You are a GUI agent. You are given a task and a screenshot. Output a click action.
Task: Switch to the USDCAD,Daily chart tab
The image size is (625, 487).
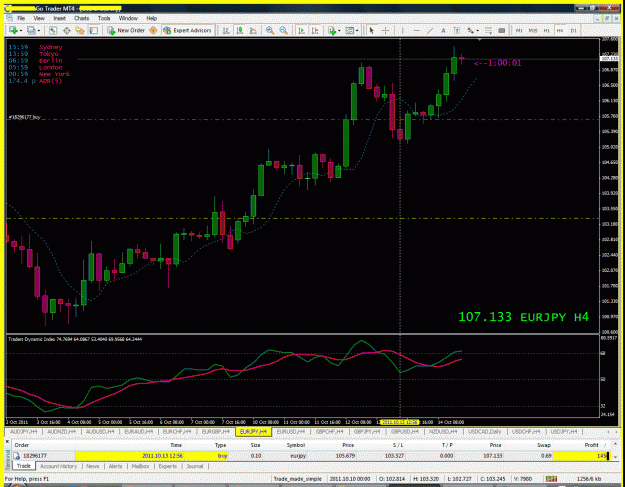click(485, 432)
